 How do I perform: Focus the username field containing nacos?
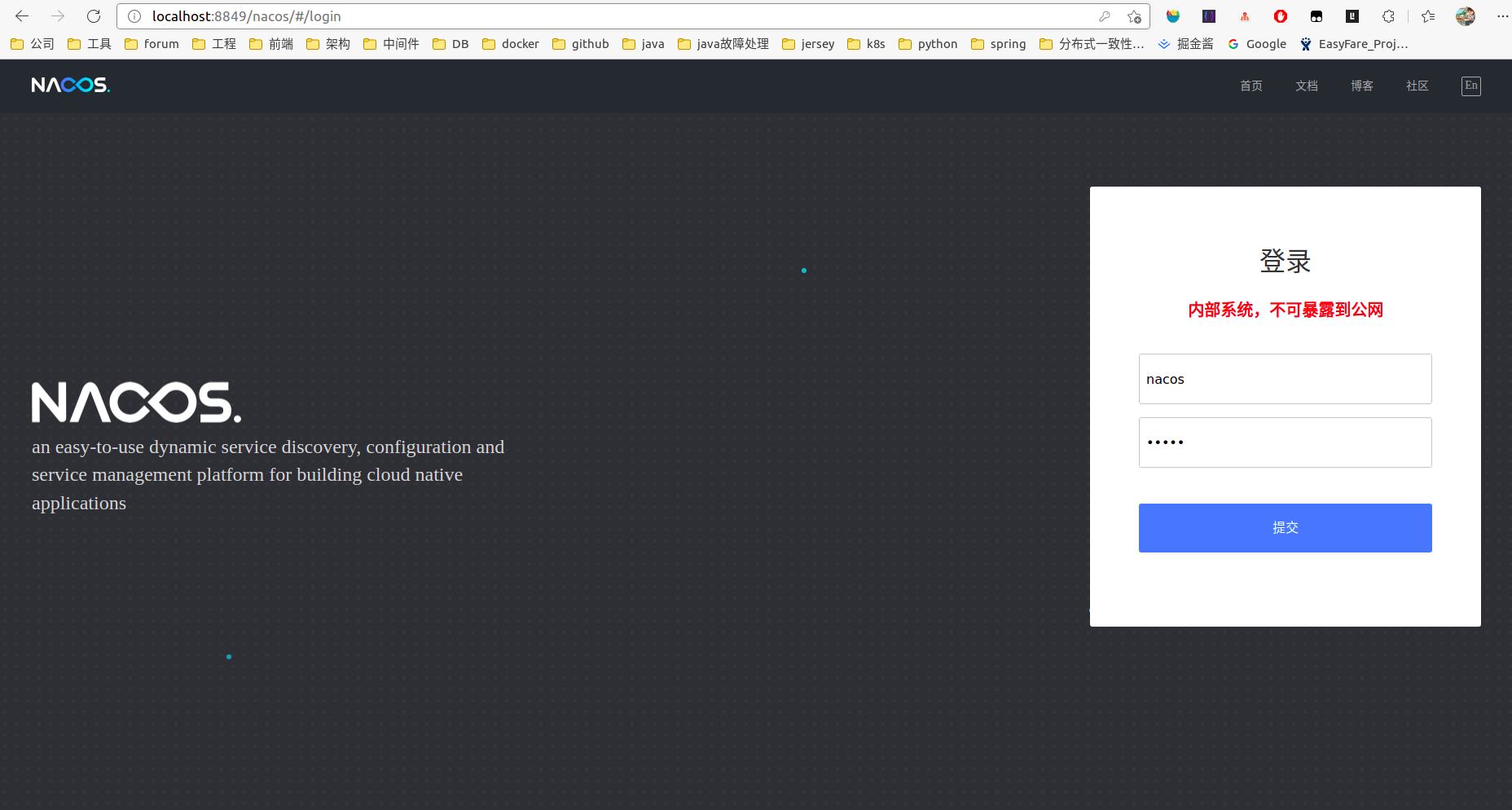[1286, 379]
